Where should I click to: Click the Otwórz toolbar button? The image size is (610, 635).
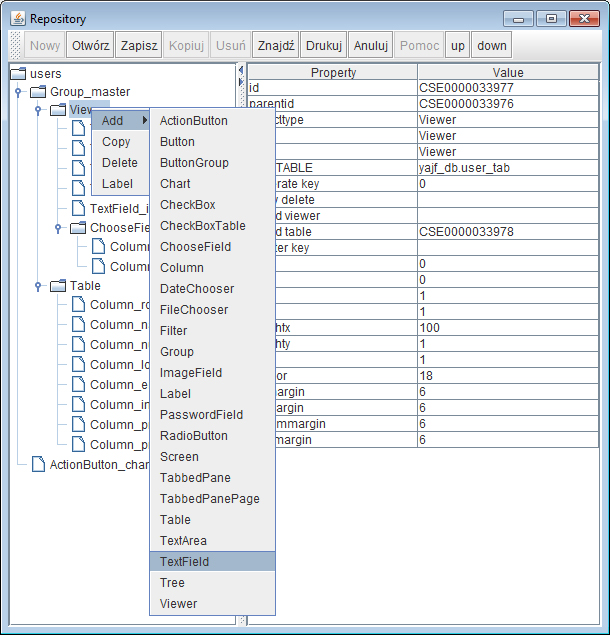[x=90, y=45]
